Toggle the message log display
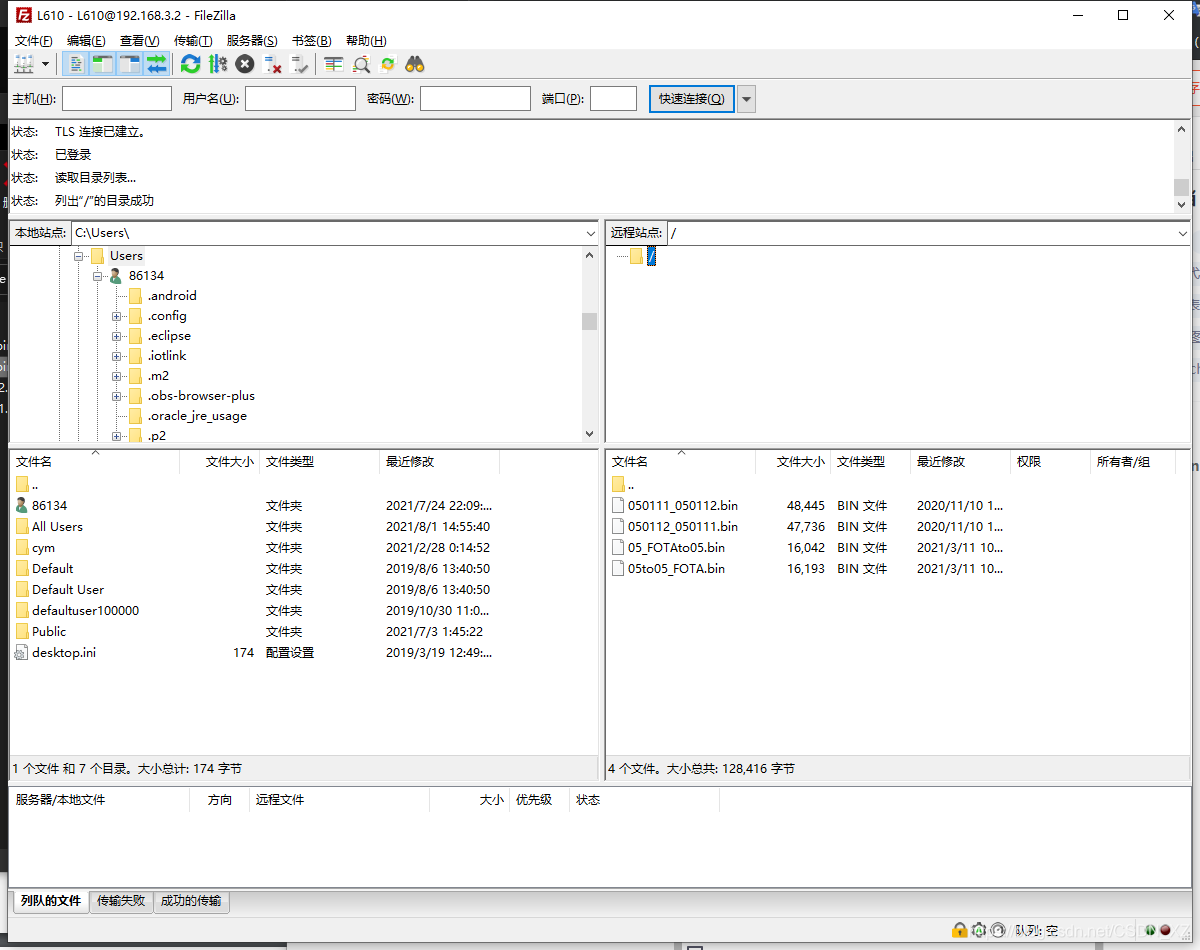 [76, 64]
